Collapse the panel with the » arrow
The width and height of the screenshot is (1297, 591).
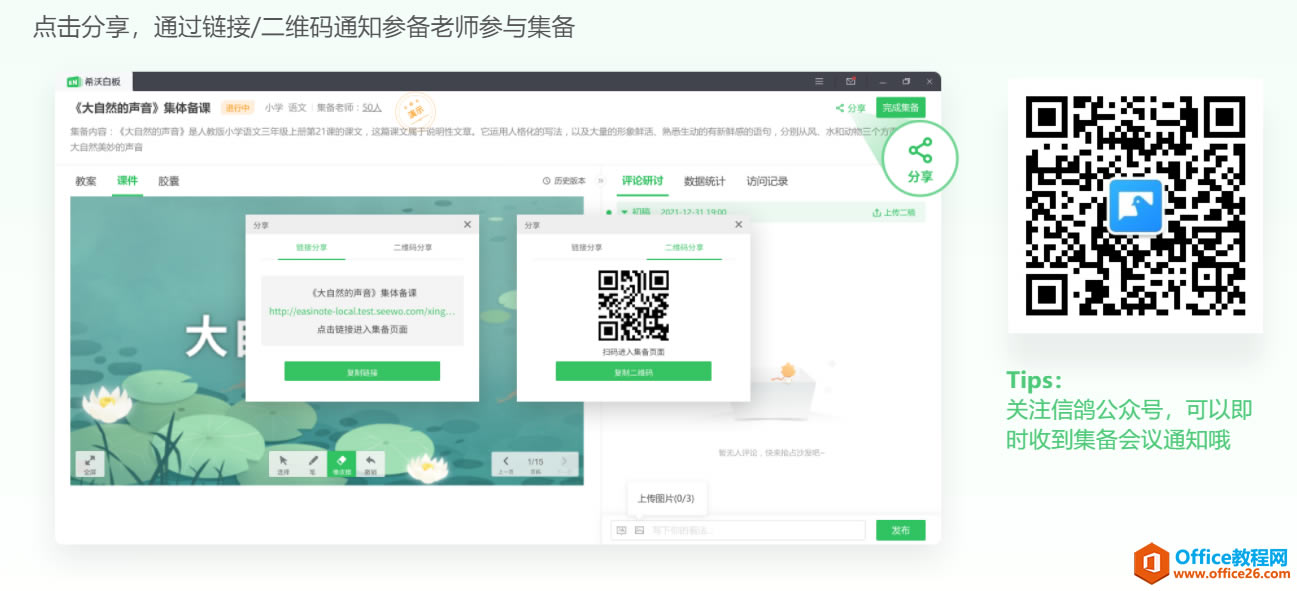pyautogui.click(x=601, y=181)
